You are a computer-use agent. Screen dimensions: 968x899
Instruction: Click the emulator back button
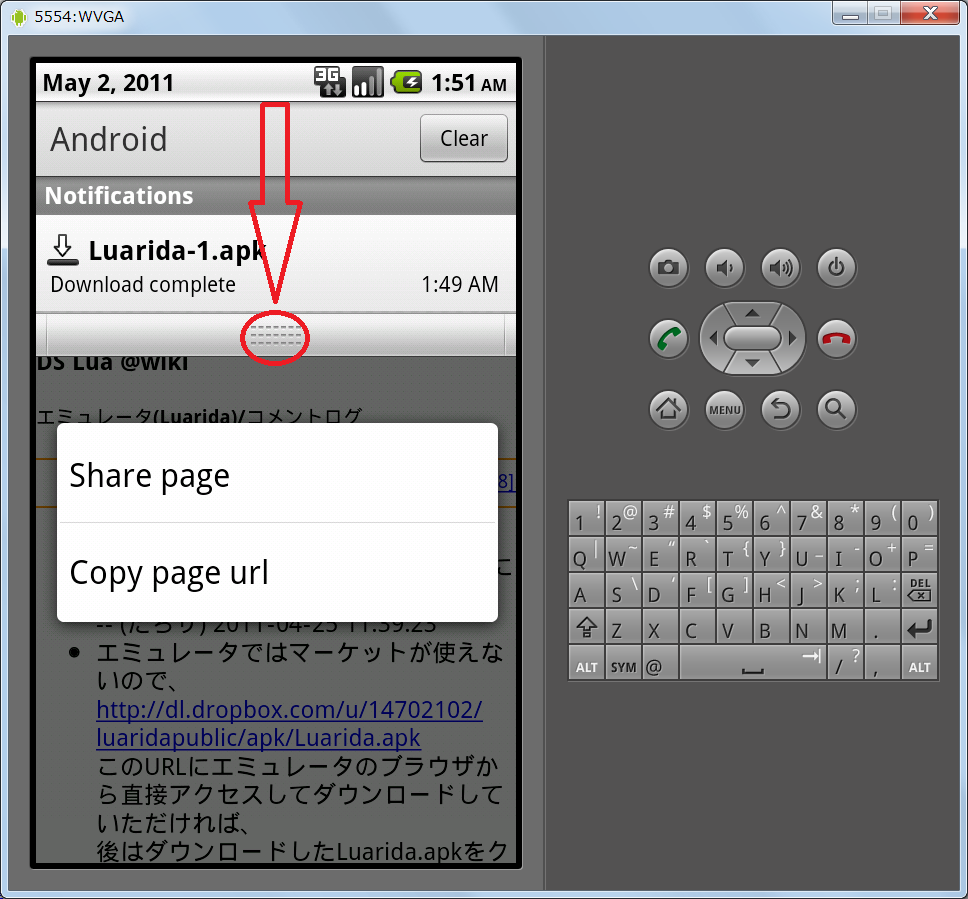click(781, 409)
